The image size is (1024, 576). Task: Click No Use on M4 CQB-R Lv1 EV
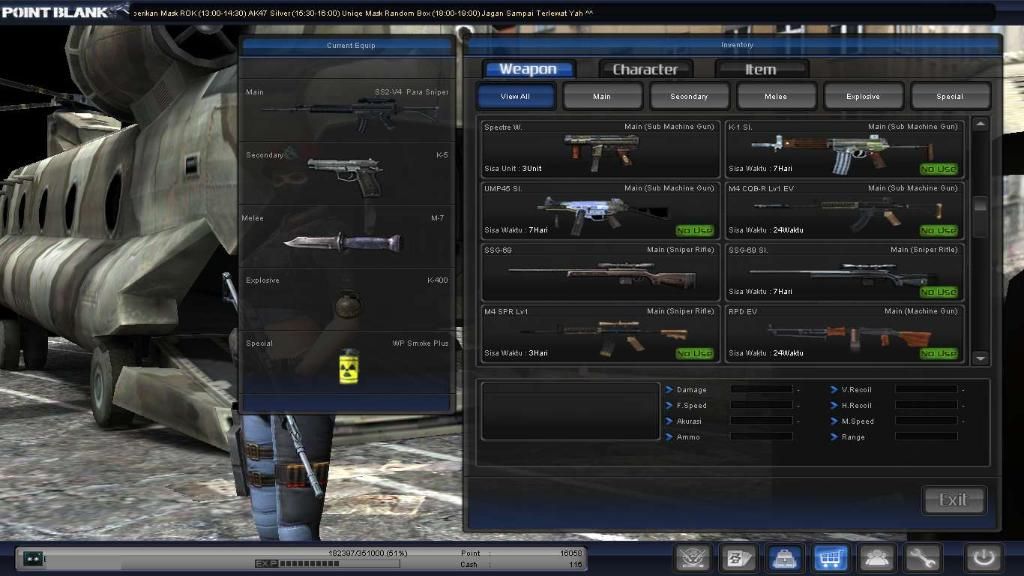point(938,231)
